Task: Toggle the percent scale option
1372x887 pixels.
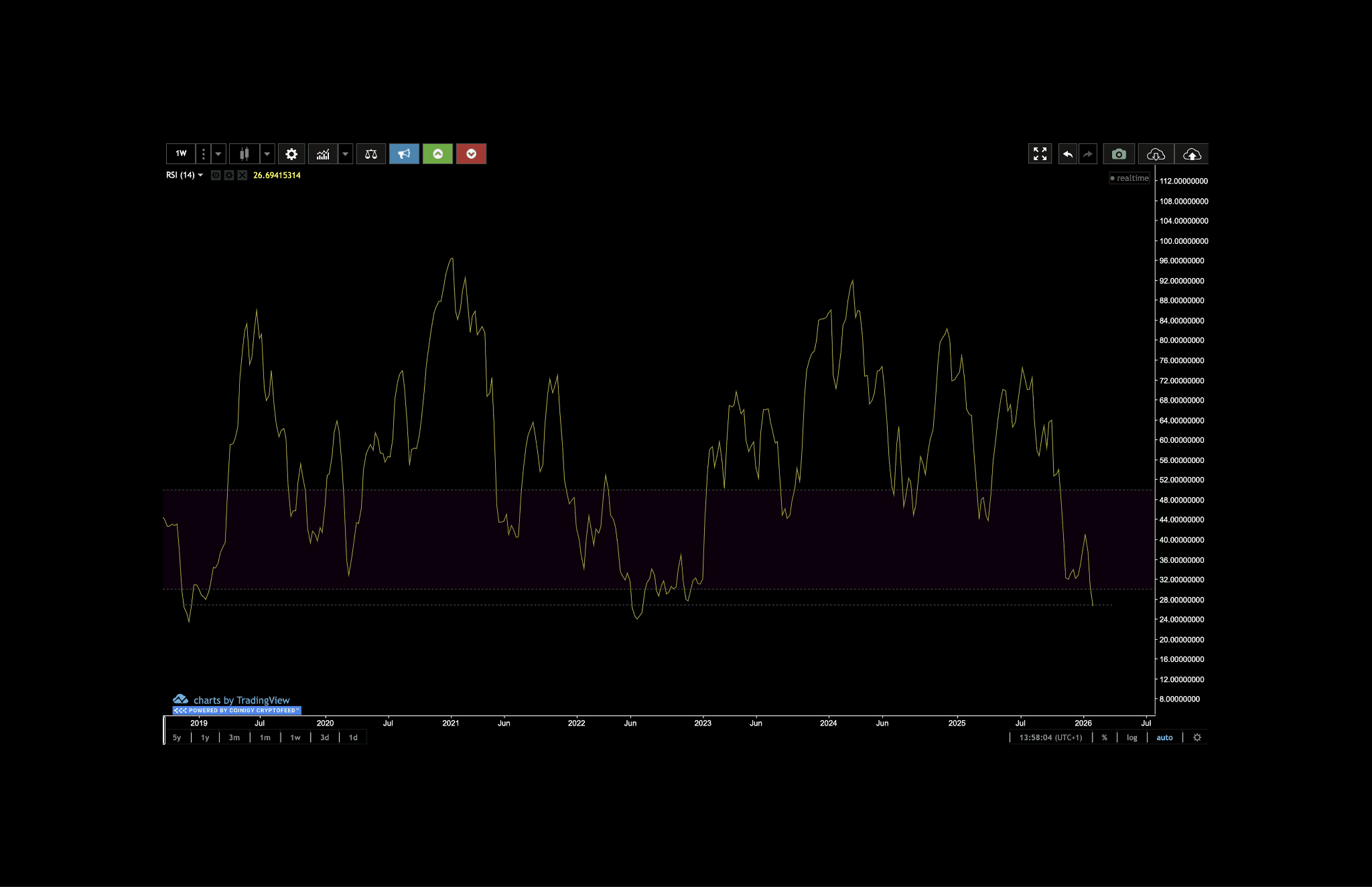Action: point(1105,738)
